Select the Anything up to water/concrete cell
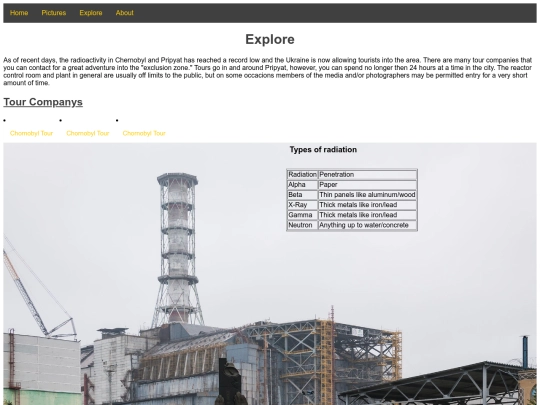The width and height of the screenshot is (540, 405). click(367, 225)
